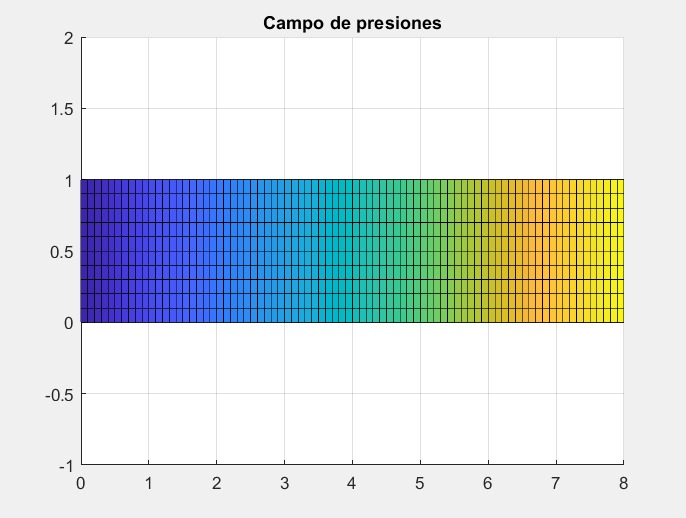The height and width of the screenshot is (518, 686).
Task: Select the x-axis tick label 4
Action: click(352, 483)
